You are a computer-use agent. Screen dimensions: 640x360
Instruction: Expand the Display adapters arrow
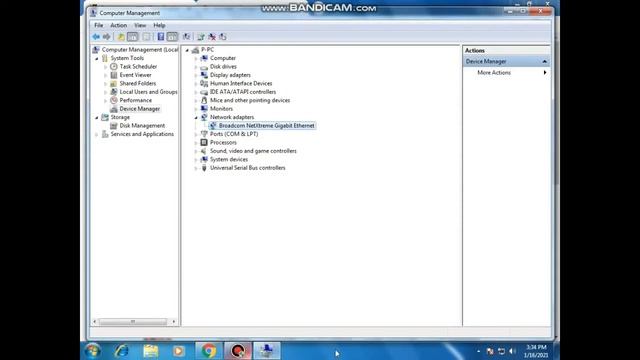[196, 75]
